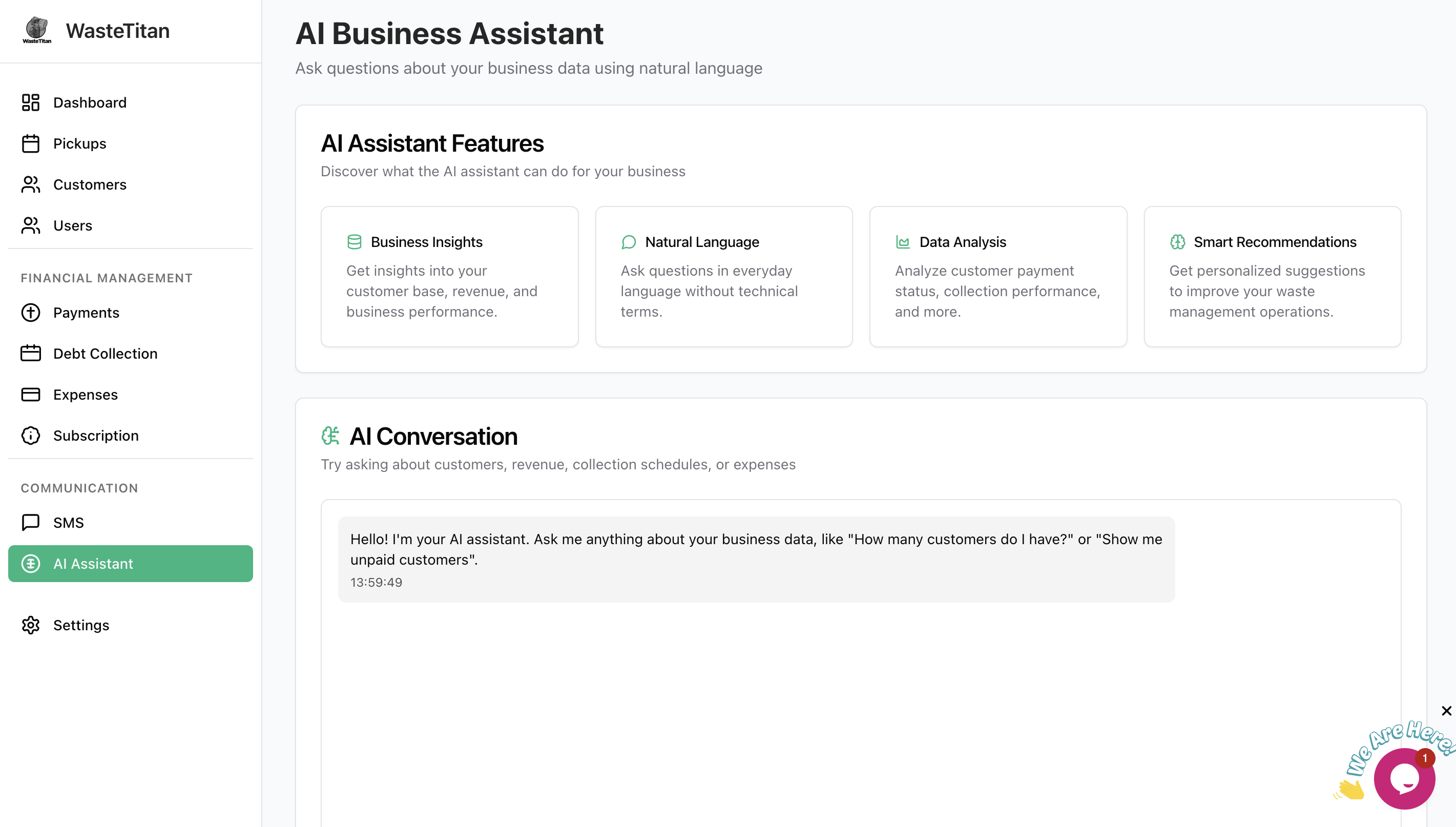Open Settings from the sidebar
The height and width of the screenshot is (827, 1456).
click(x=131, y=625)
